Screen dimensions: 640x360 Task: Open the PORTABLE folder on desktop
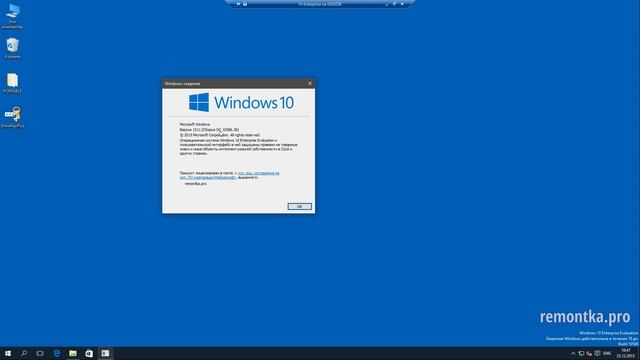point(12,83)
